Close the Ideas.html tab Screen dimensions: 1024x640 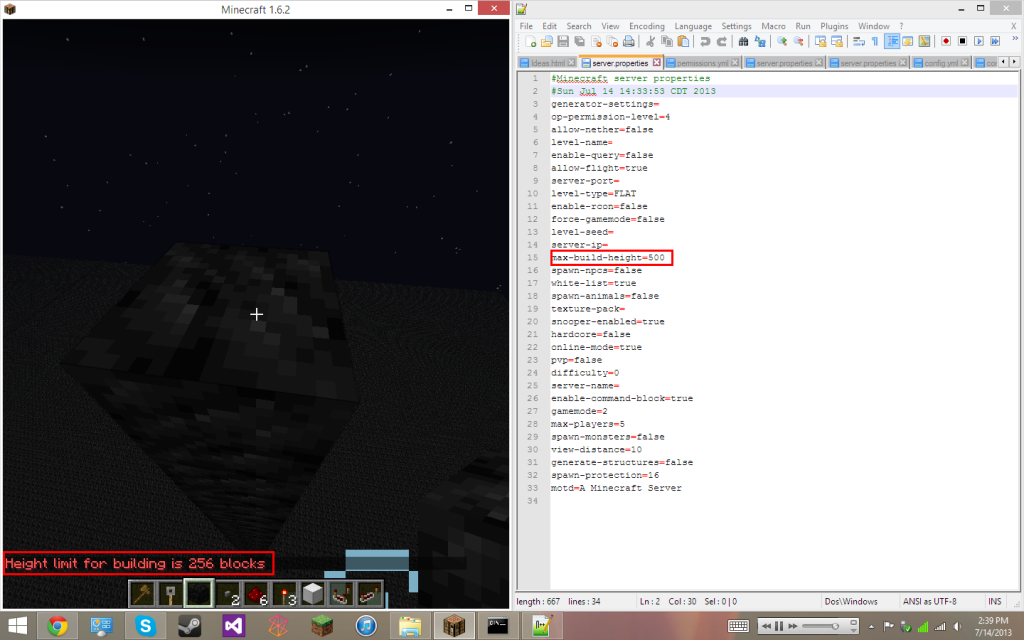point(571,63)
